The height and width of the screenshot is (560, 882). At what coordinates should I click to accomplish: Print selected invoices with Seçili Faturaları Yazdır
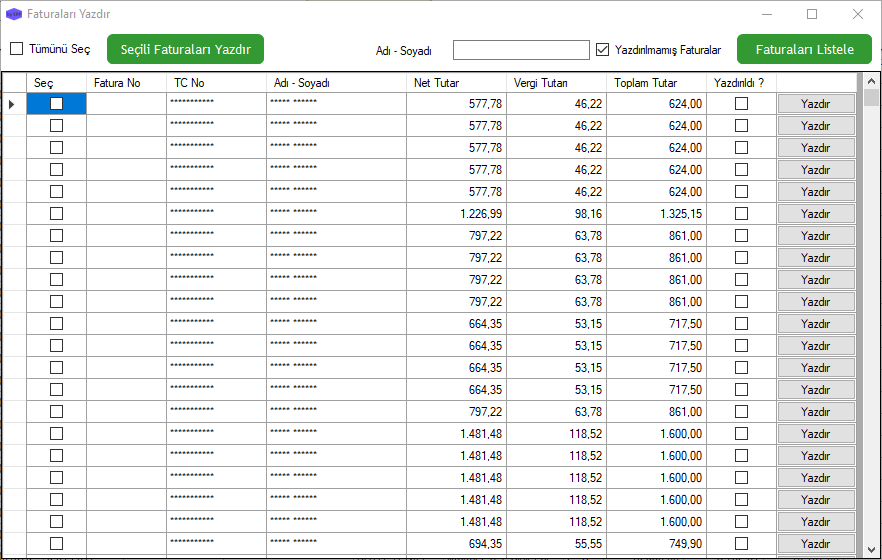185,49
